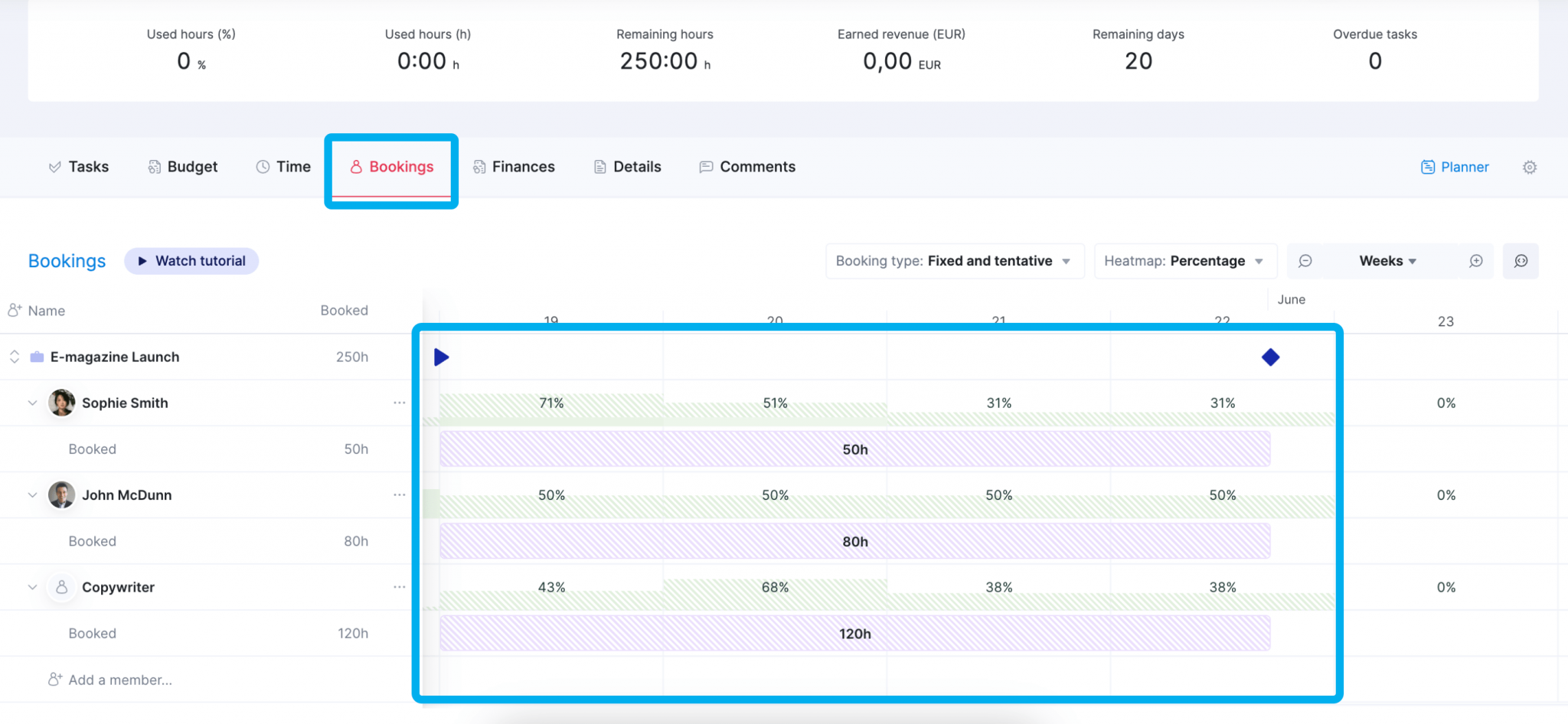Click Copywriter's three-dot options icon
Viewport: 1568px width, 724px height.
399,587
